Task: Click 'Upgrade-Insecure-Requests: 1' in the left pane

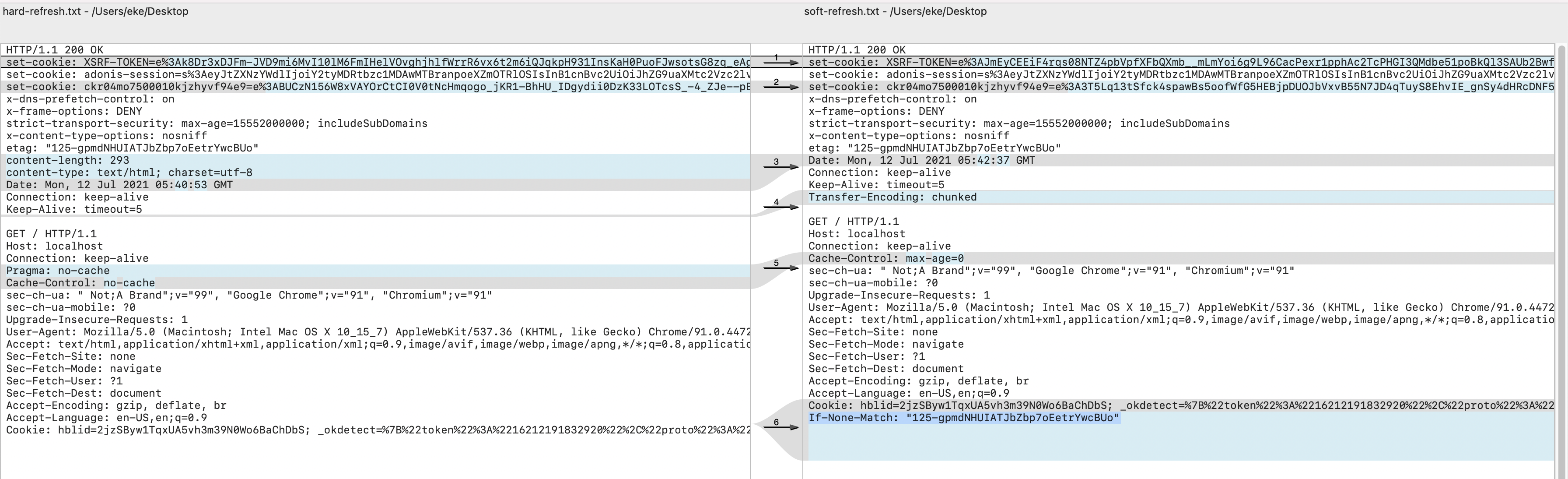Action: (97, 319)
